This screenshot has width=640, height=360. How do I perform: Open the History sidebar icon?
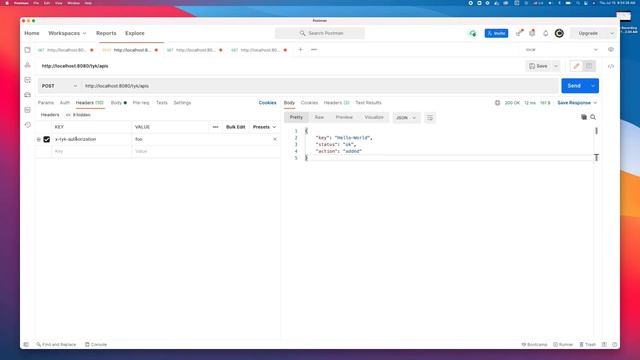tap(27, 125)
